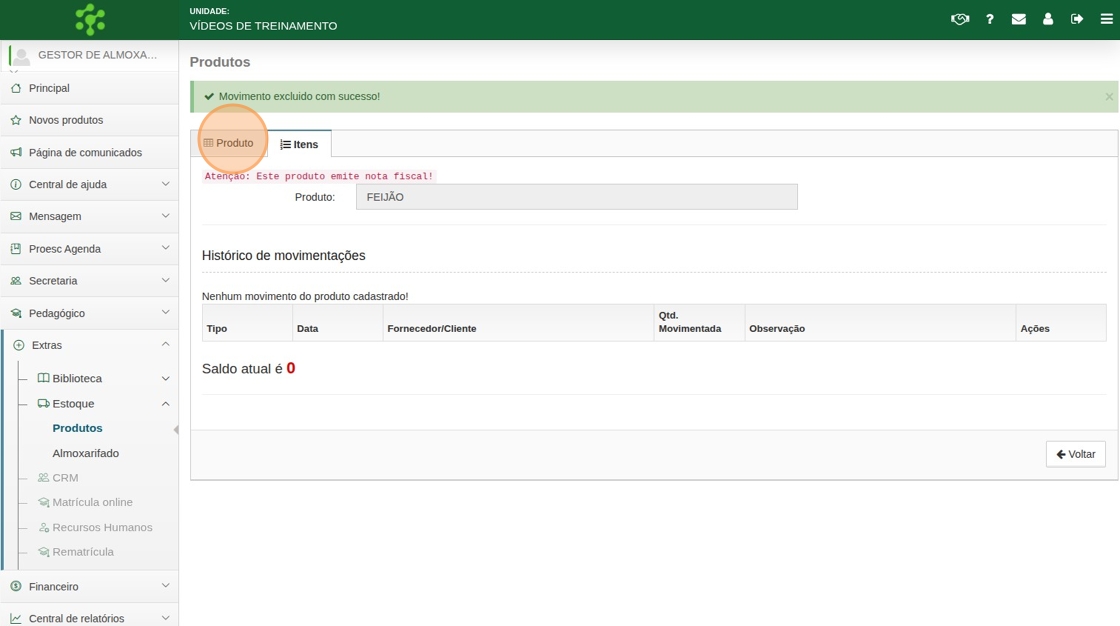Click the info icon beside Central de ajuda
This screenshot has height=626, width=1120.
[16, 184]
